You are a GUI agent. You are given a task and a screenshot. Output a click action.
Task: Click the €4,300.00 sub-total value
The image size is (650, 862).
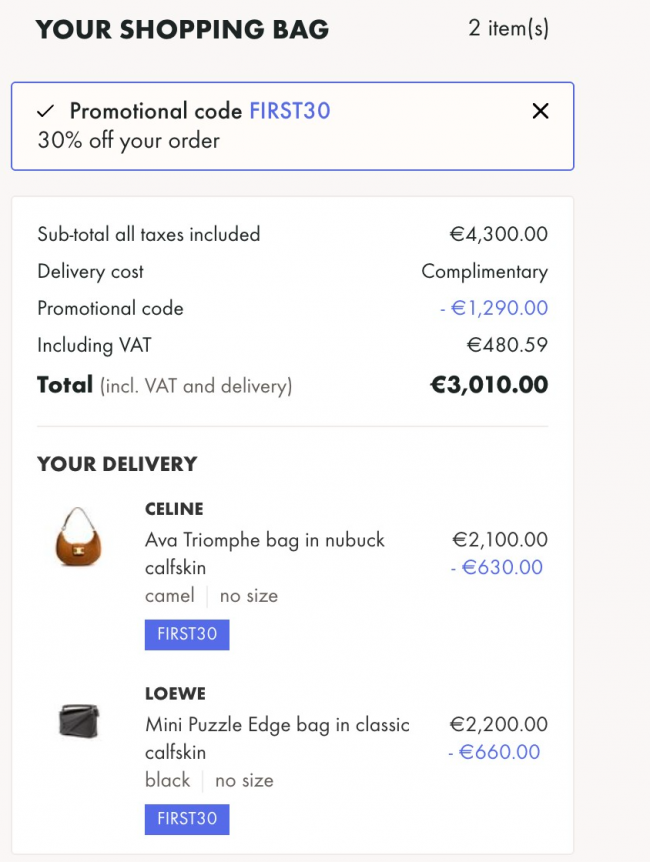click(498, 234)
